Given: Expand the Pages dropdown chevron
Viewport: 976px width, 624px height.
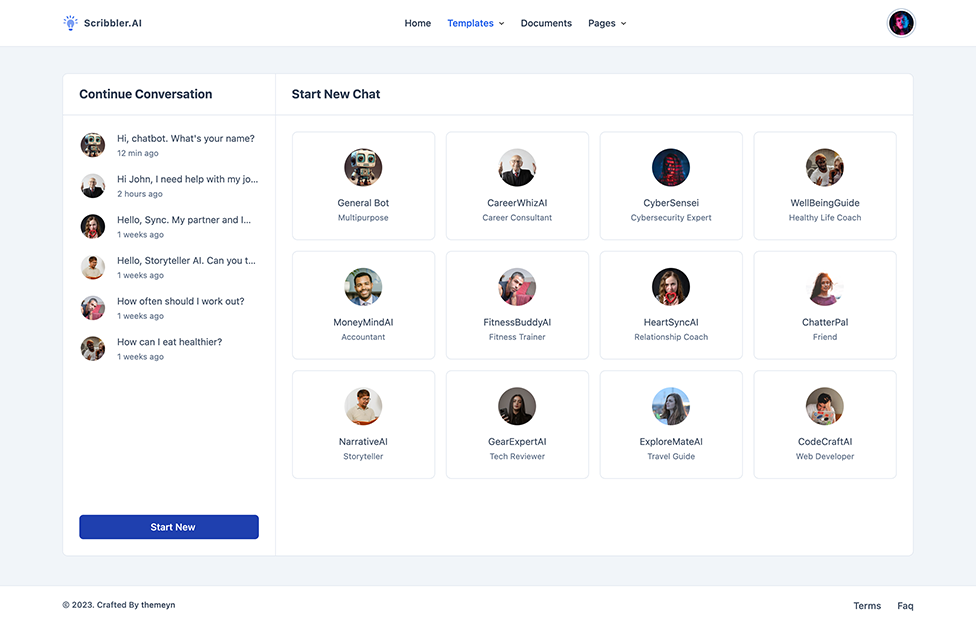Looking at the screenshot, I should 623,24.
